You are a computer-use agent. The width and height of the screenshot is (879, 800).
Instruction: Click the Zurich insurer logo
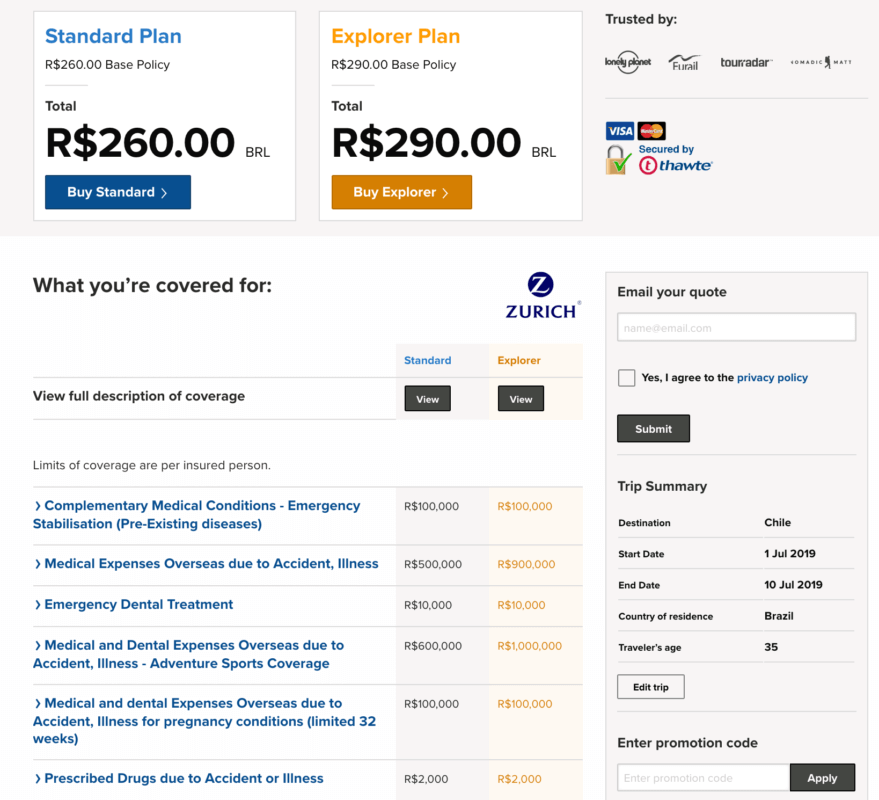tap(542, 295)
